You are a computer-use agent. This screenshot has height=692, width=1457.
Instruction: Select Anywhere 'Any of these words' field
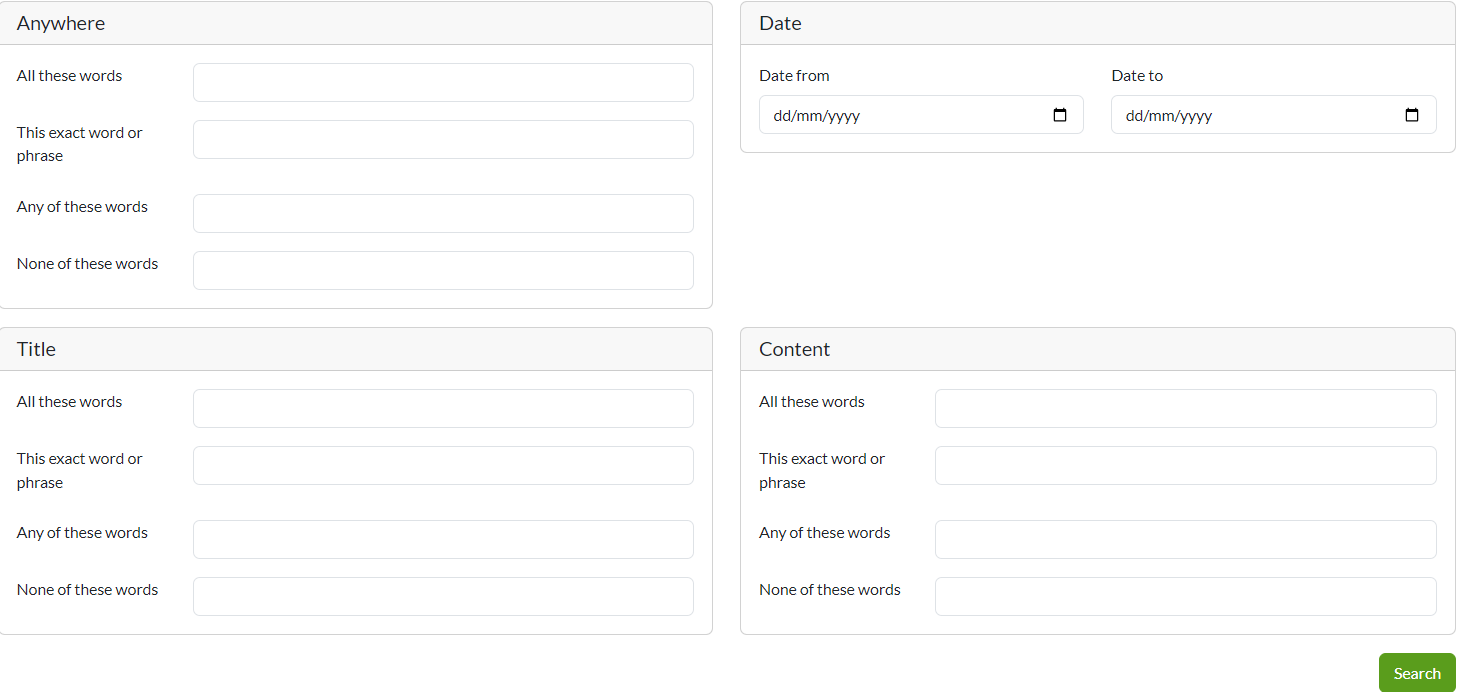(x=443, y=213)
